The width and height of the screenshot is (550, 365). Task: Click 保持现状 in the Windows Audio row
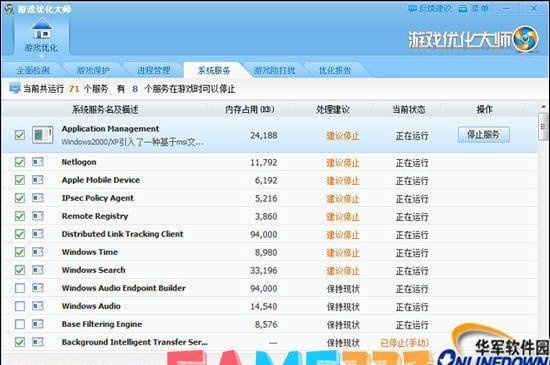(343, 307)
